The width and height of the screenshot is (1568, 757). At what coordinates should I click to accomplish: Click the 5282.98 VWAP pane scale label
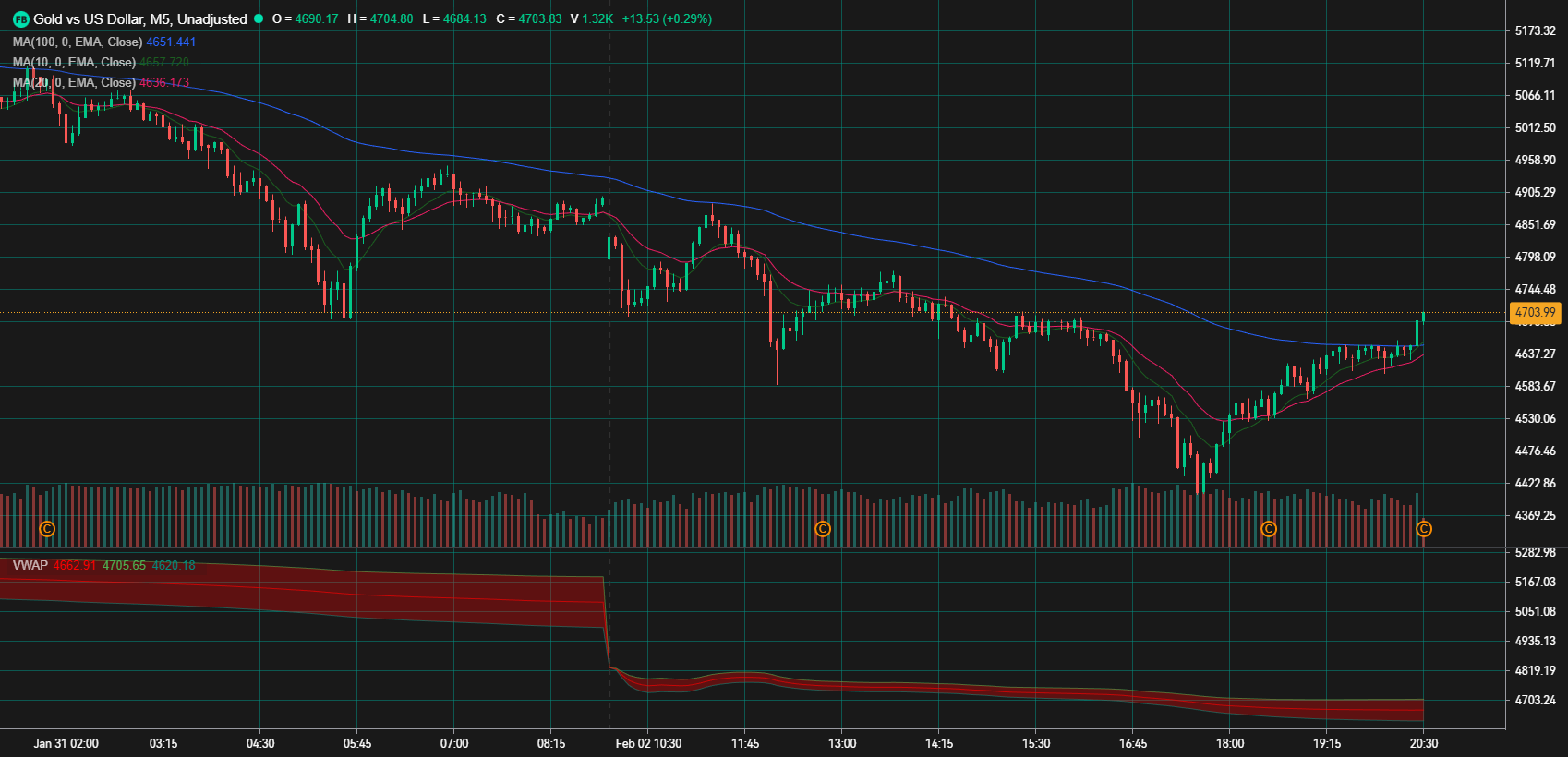click(1535, 552)
